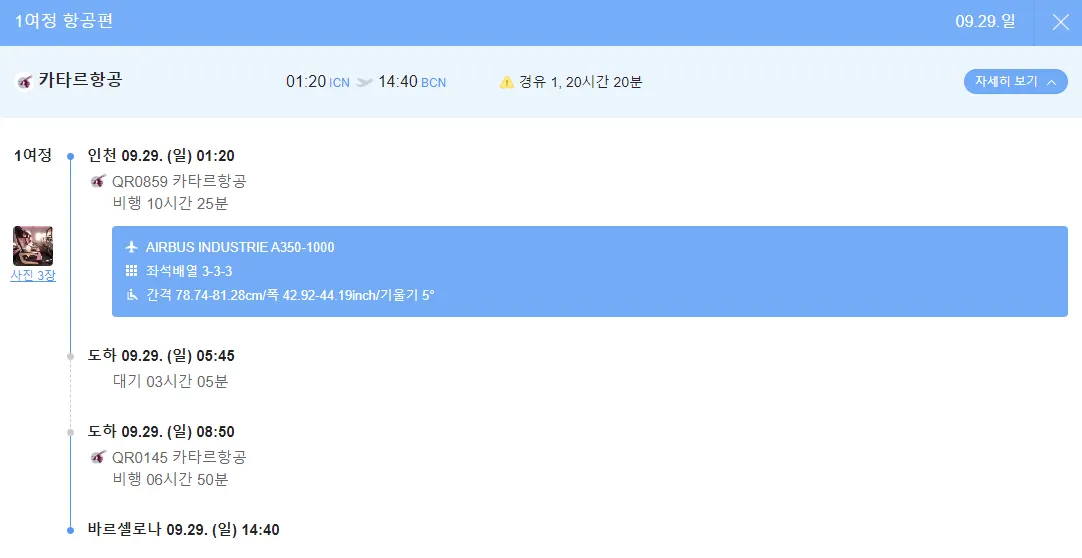This screenshot has height=558, width=1082.
Task: Click the 인천 09.29. (일) 01:20 departure row
Action: pos(161,156)
